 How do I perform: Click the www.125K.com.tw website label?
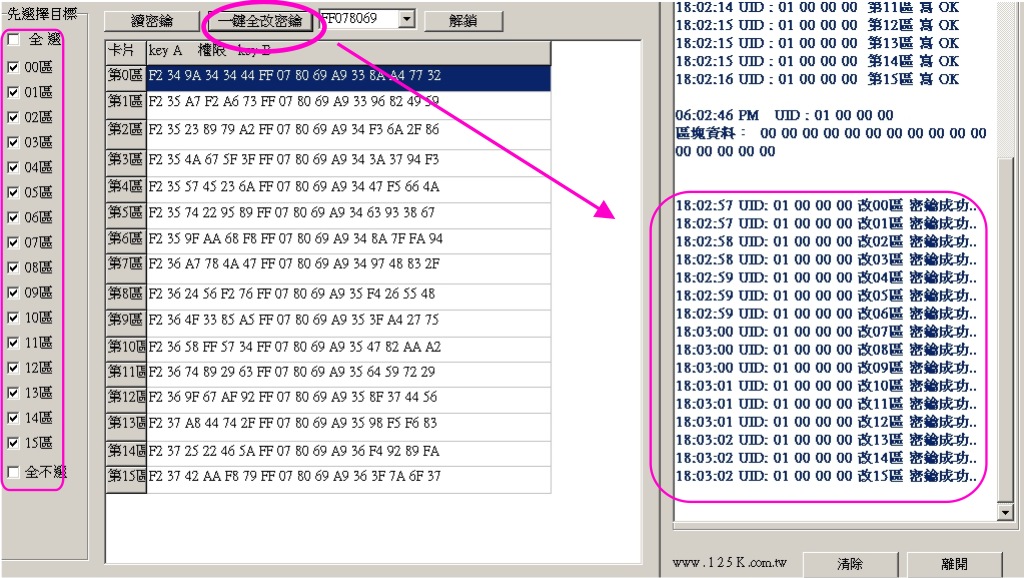point(729,564)
